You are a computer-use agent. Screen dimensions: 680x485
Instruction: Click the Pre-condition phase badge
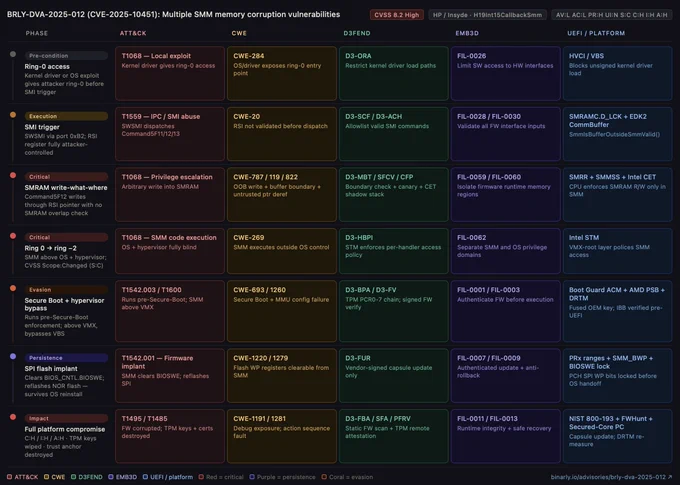pyautogui.click(x=66, y=56)
